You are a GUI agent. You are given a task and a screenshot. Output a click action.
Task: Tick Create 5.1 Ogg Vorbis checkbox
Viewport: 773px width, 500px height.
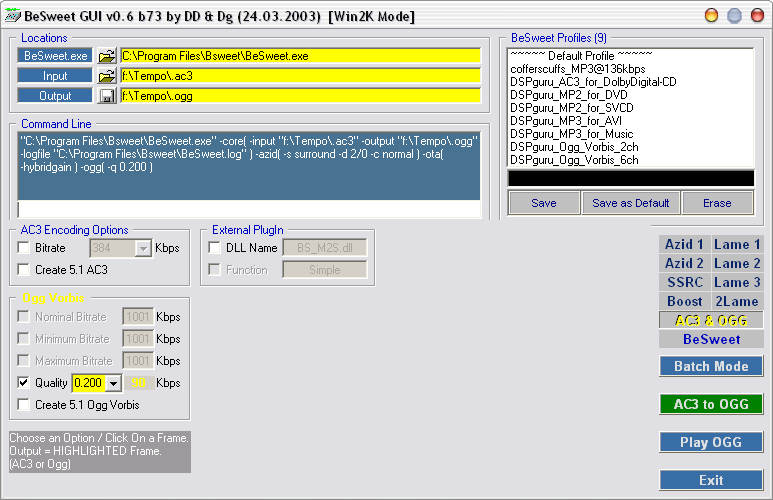[x=23, y=404]
